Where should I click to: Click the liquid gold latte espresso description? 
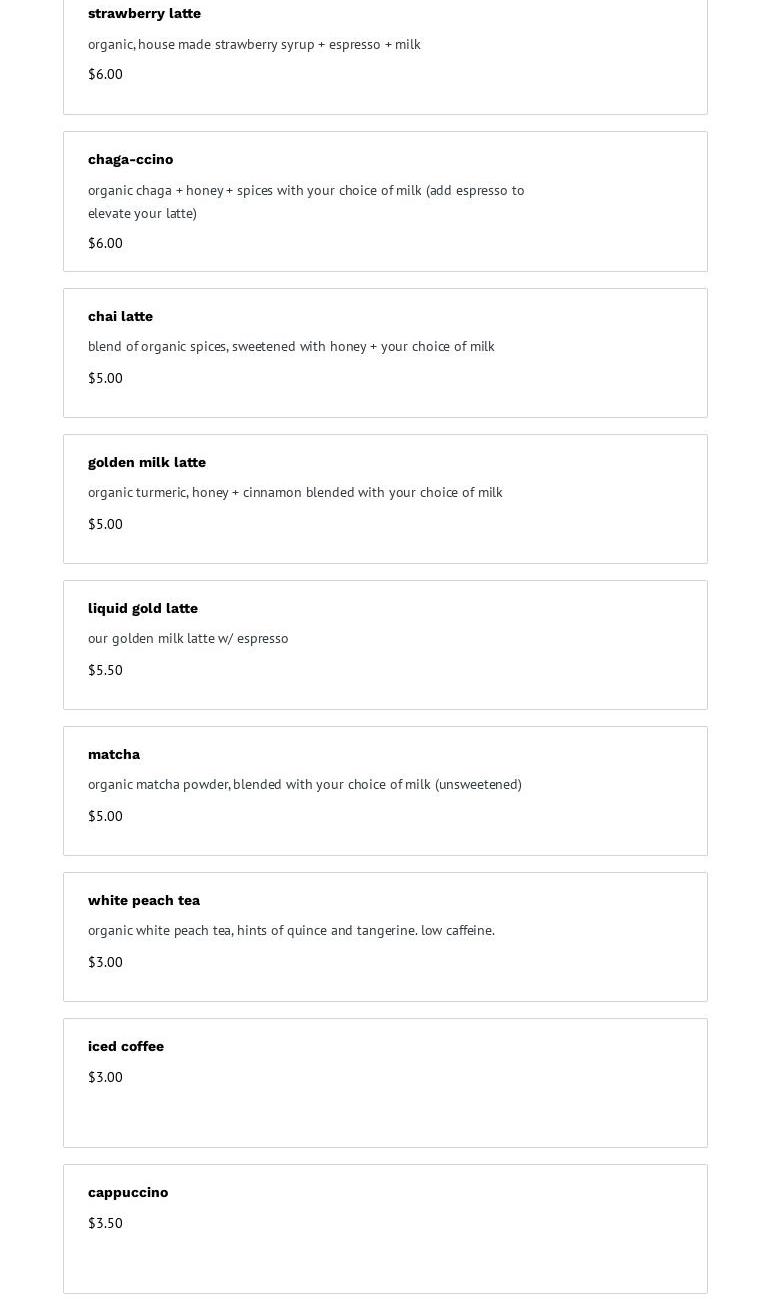point(188,638)
